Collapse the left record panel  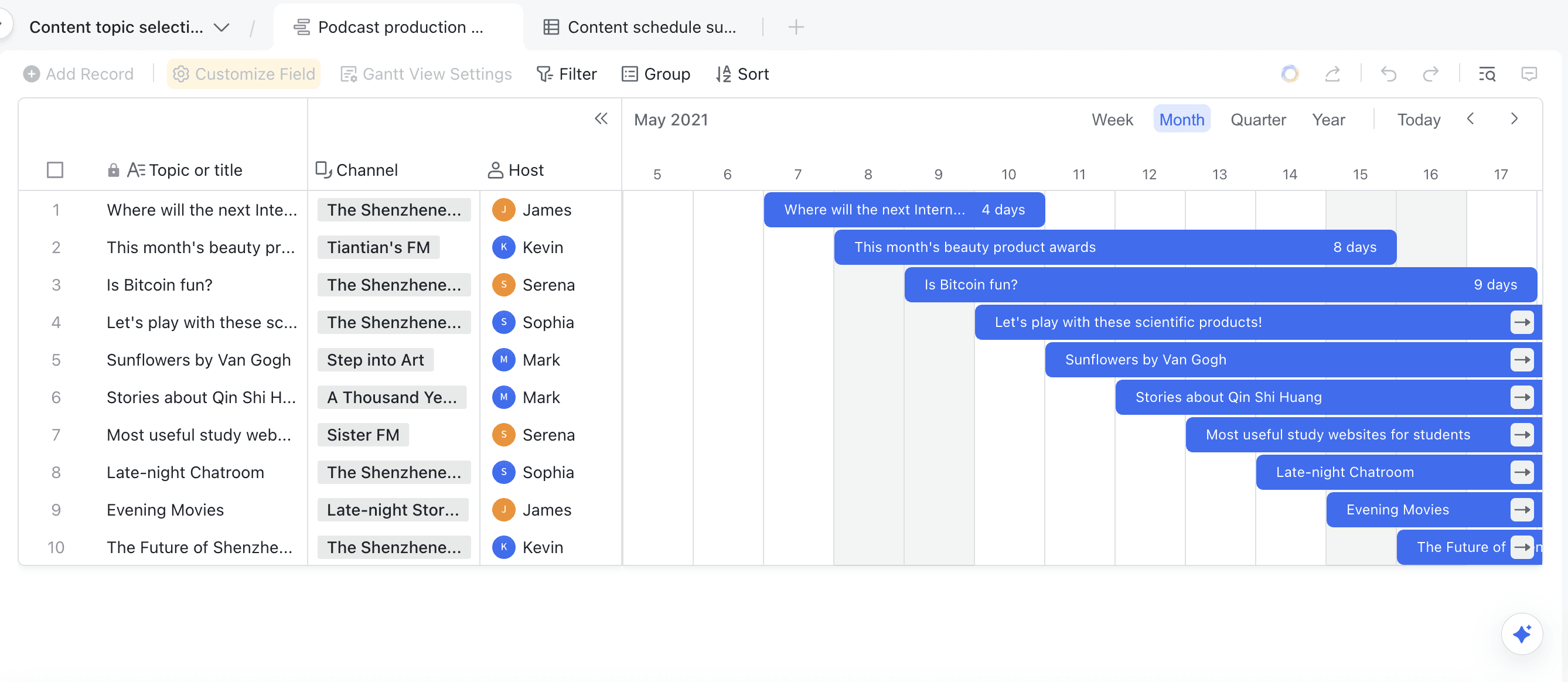601,118
